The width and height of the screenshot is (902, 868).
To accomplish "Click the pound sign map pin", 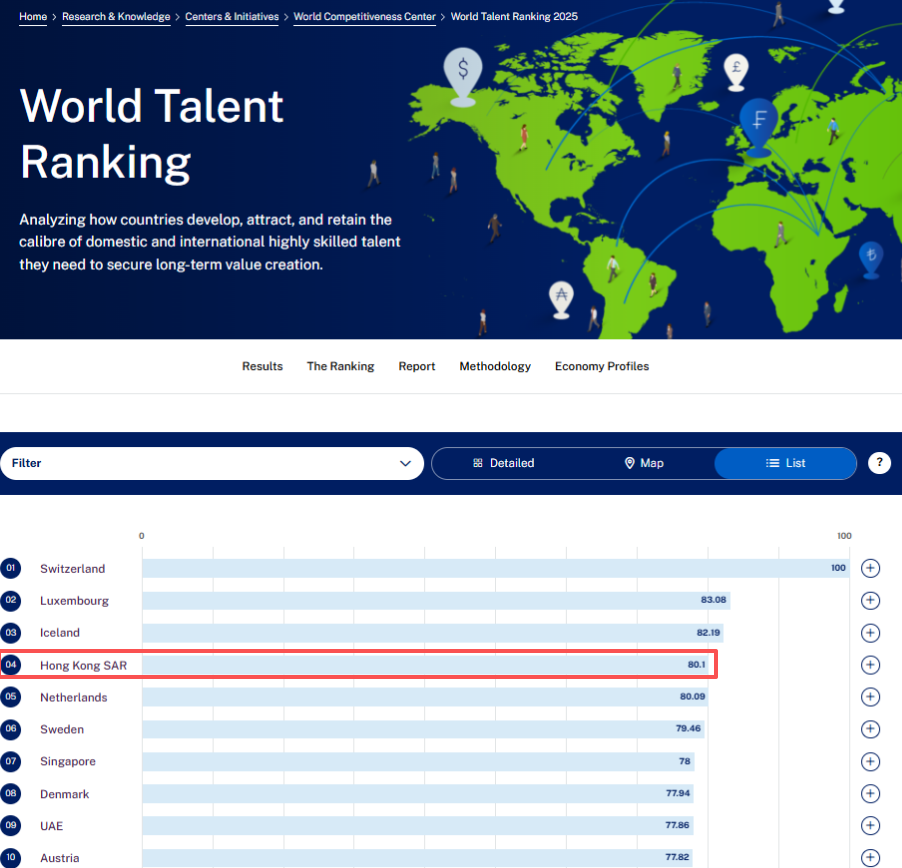I will coord(735,71).
